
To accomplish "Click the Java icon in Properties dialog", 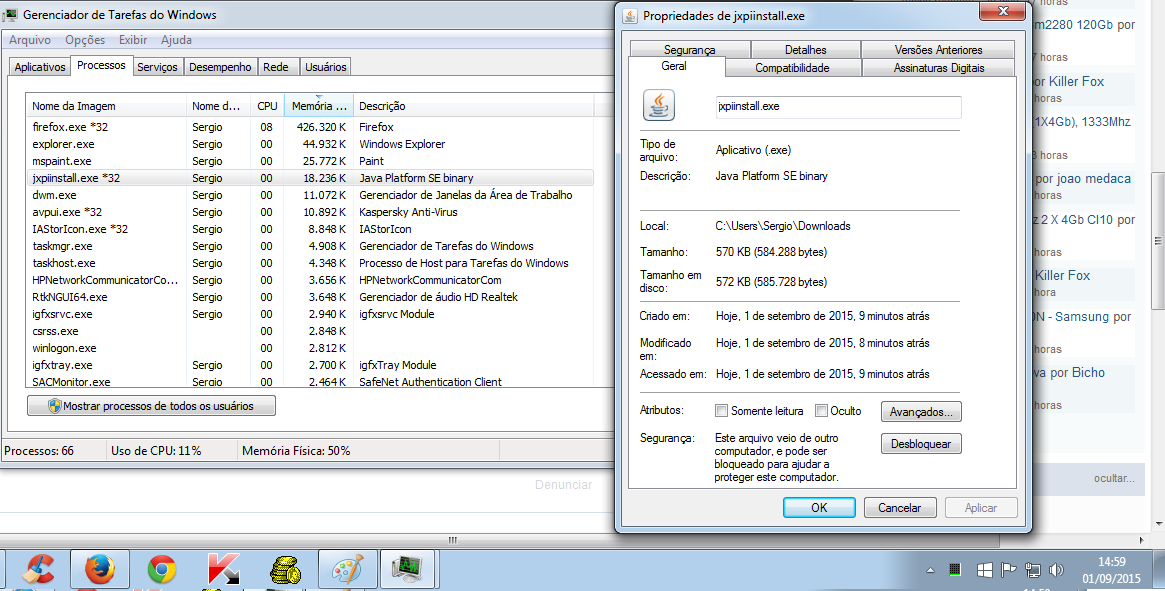I will click(658, 106).
